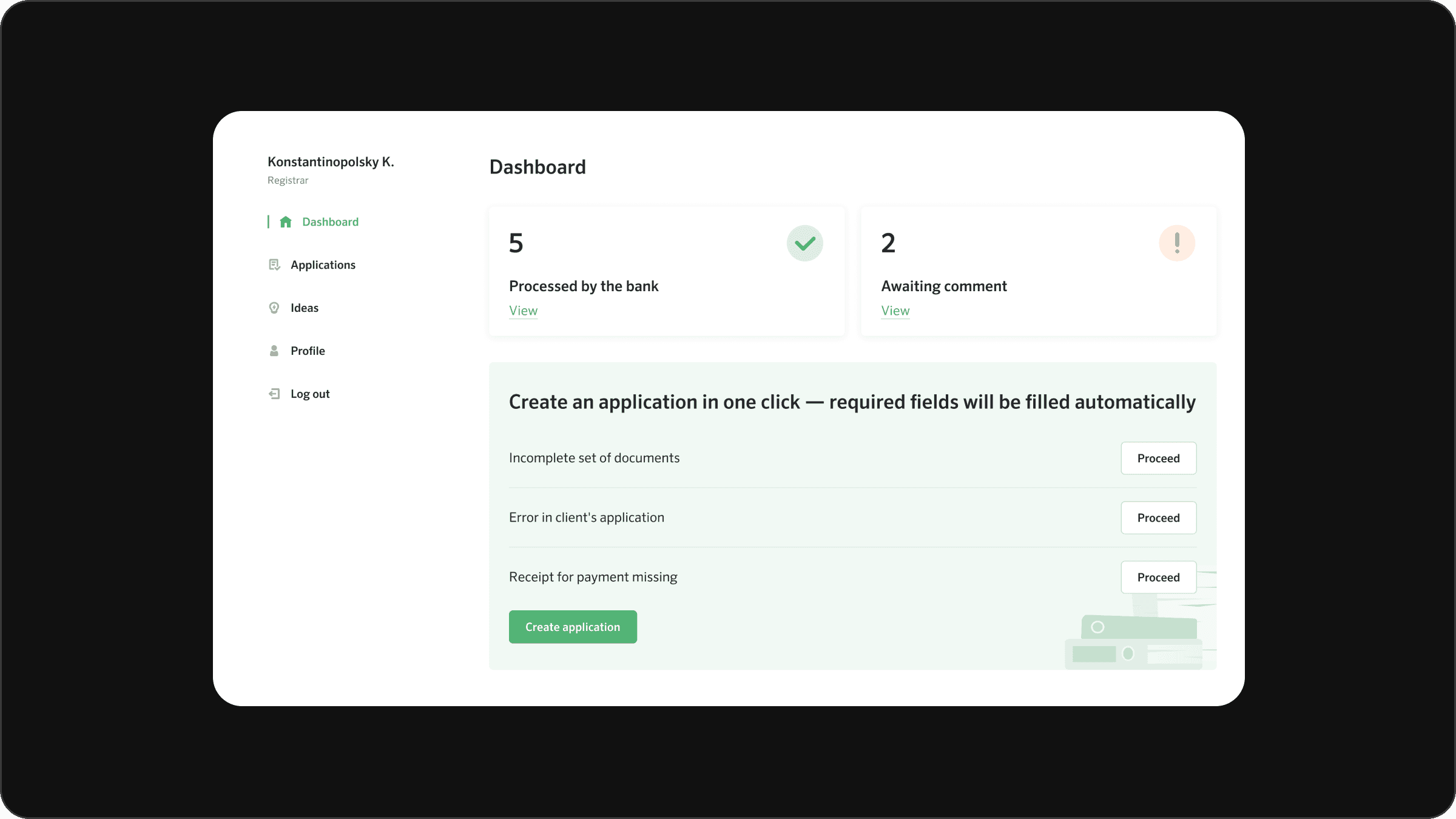Click the Applications document icon
The width and height of the screenshot is (1456, 819).
click(274, 265)
